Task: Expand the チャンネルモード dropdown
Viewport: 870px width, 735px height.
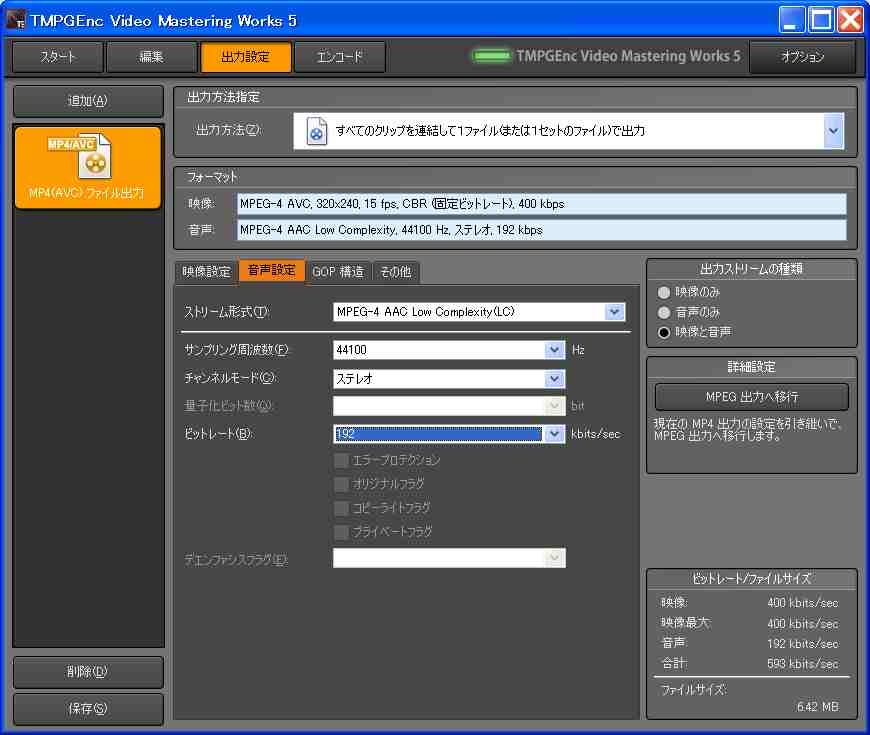Action: click(x=554, y=379)
